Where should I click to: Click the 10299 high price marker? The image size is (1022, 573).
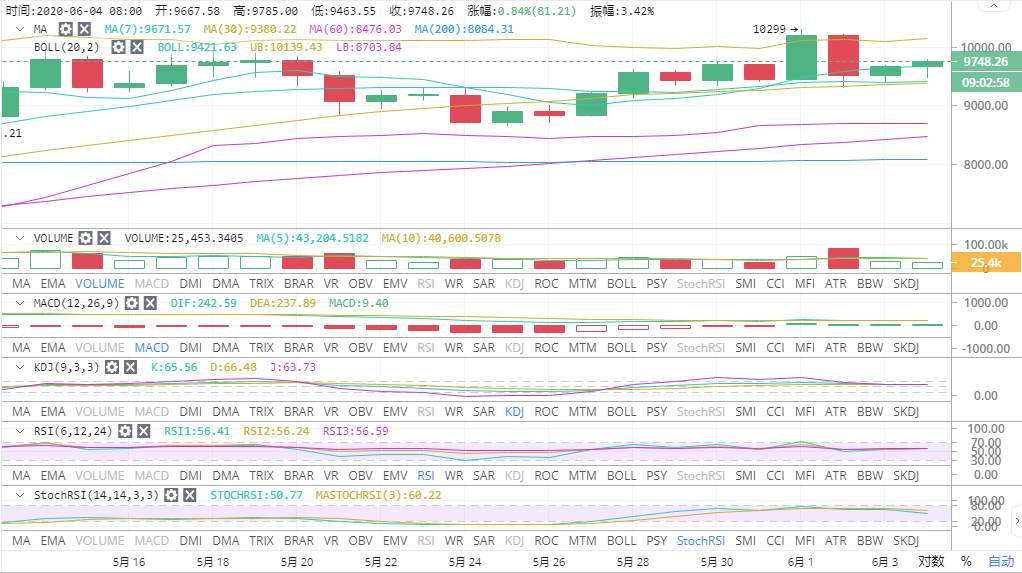pos(775,29)
